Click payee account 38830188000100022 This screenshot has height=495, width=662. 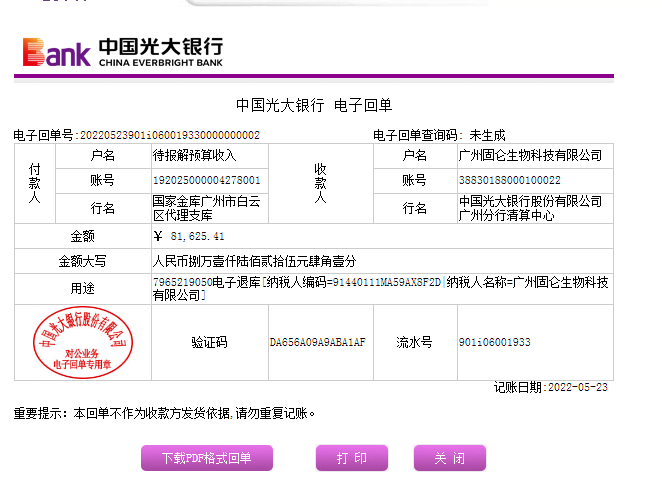510,180
